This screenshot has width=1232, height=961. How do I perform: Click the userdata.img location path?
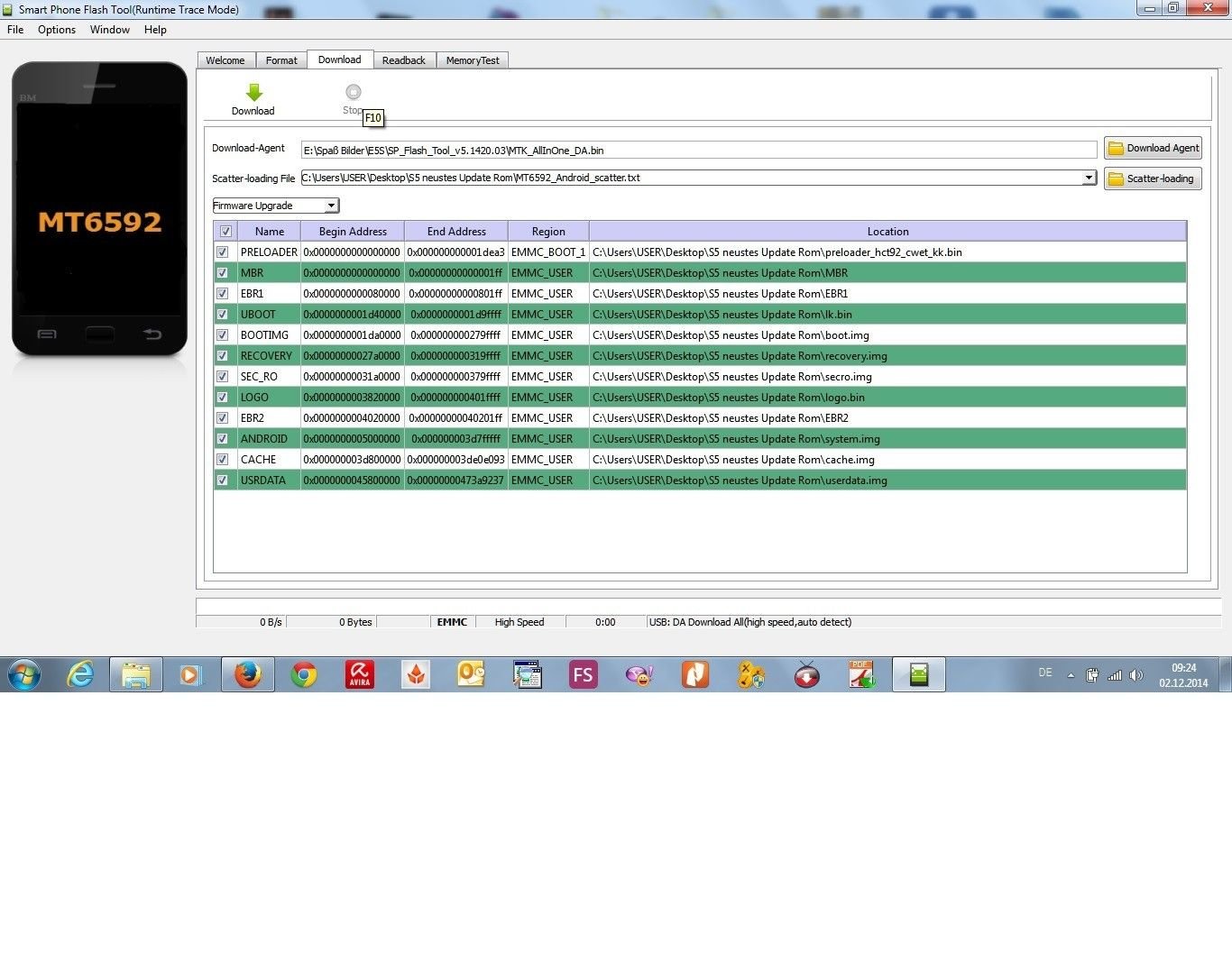click(x=740, y=480)
